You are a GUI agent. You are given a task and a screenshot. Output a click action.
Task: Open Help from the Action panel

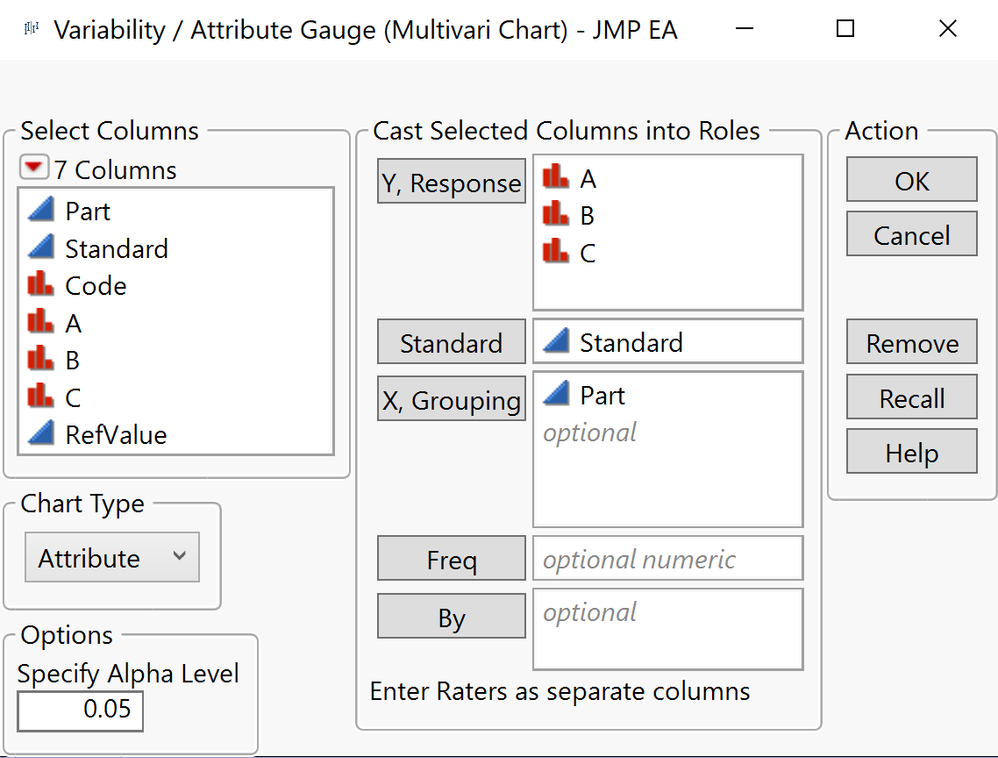pyautogui.click(x=911, y=451)
